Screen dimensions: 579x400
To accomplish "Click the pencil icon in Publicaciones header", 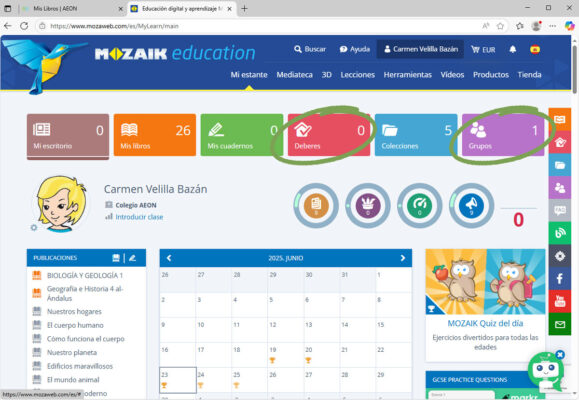I will point(132,258).
